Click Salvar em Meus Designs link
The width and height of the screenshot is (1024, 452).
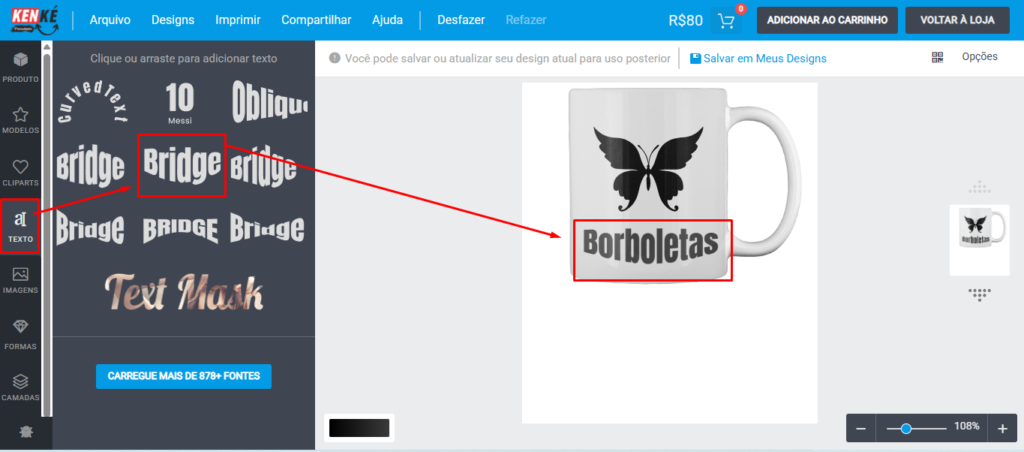click(x=758, y=59)
